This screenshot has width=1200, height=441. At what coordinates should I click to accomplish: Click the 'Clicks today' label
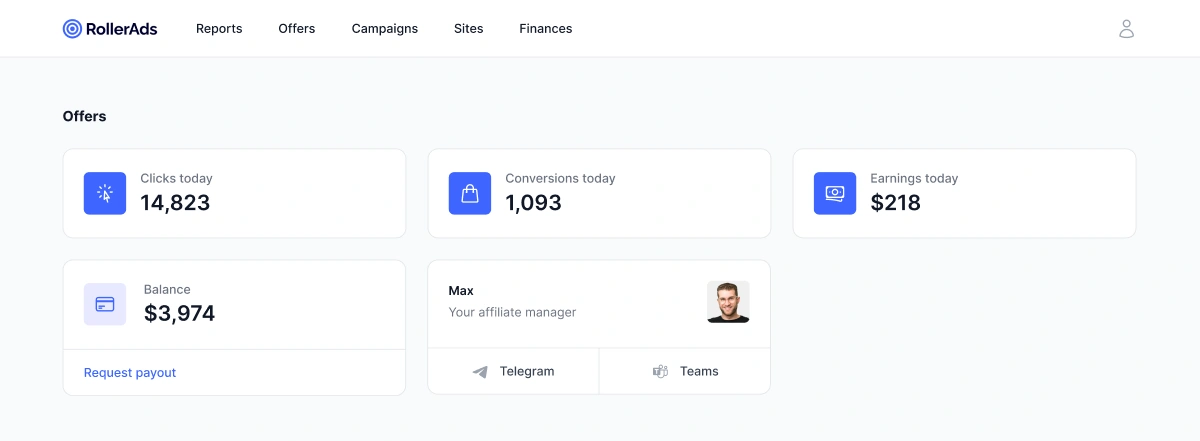[176, 178]
